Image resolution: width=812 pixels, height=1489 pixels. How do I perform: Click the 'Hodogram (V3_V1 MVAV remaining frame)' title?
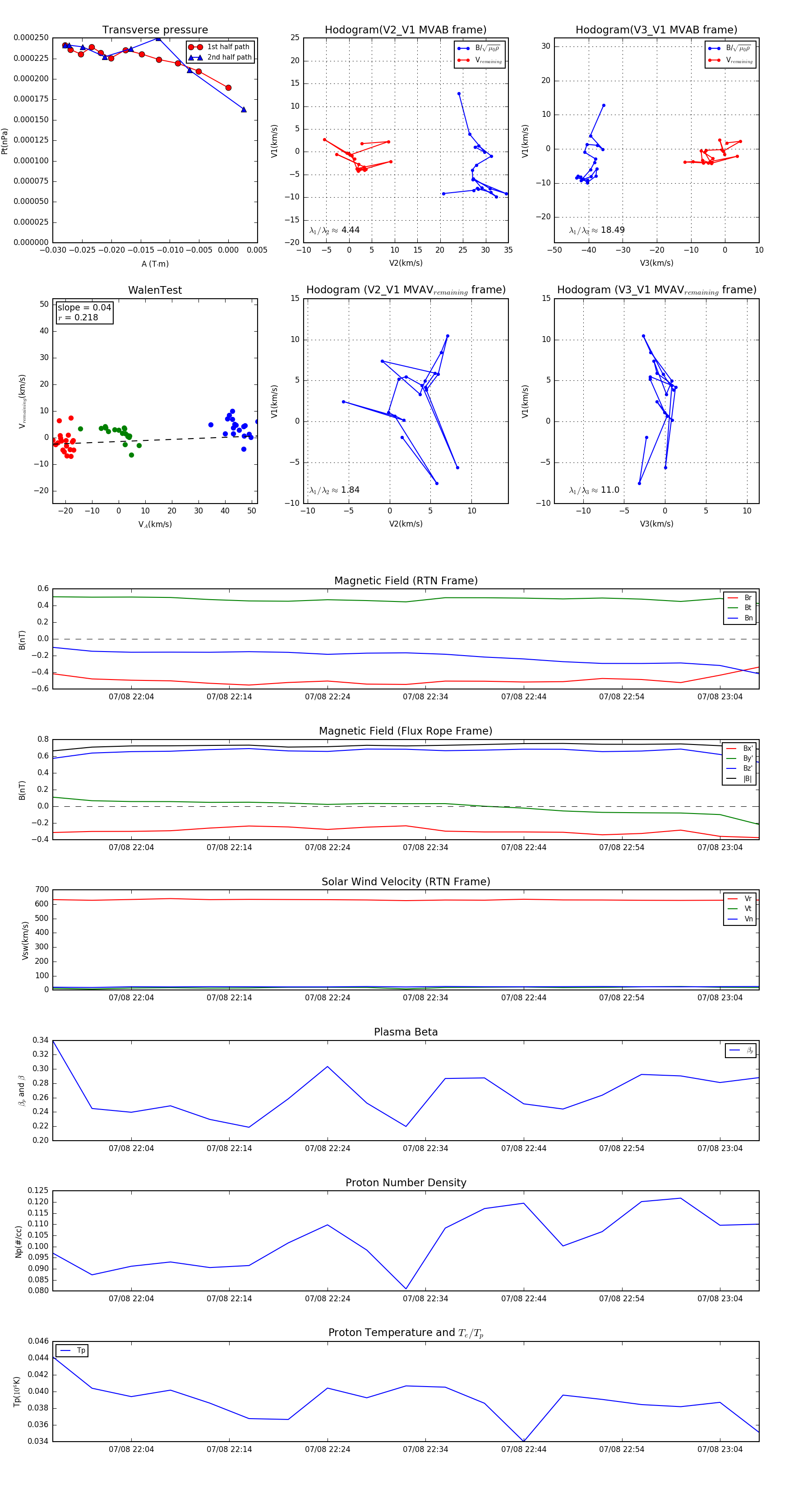656,290
